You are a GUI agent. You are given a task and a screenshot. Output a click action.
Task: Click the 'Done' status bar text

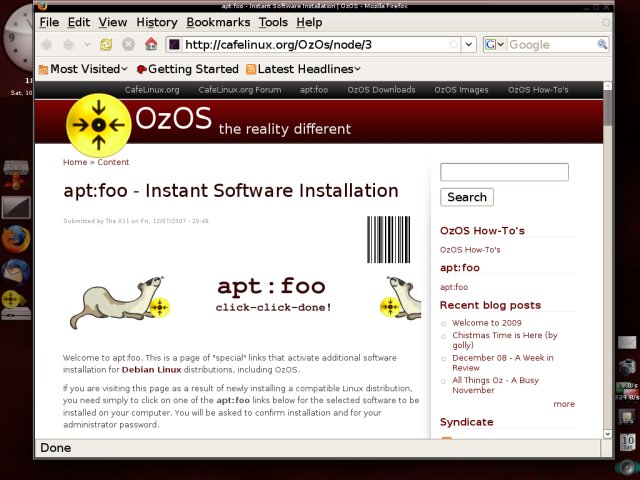(56, 448)
